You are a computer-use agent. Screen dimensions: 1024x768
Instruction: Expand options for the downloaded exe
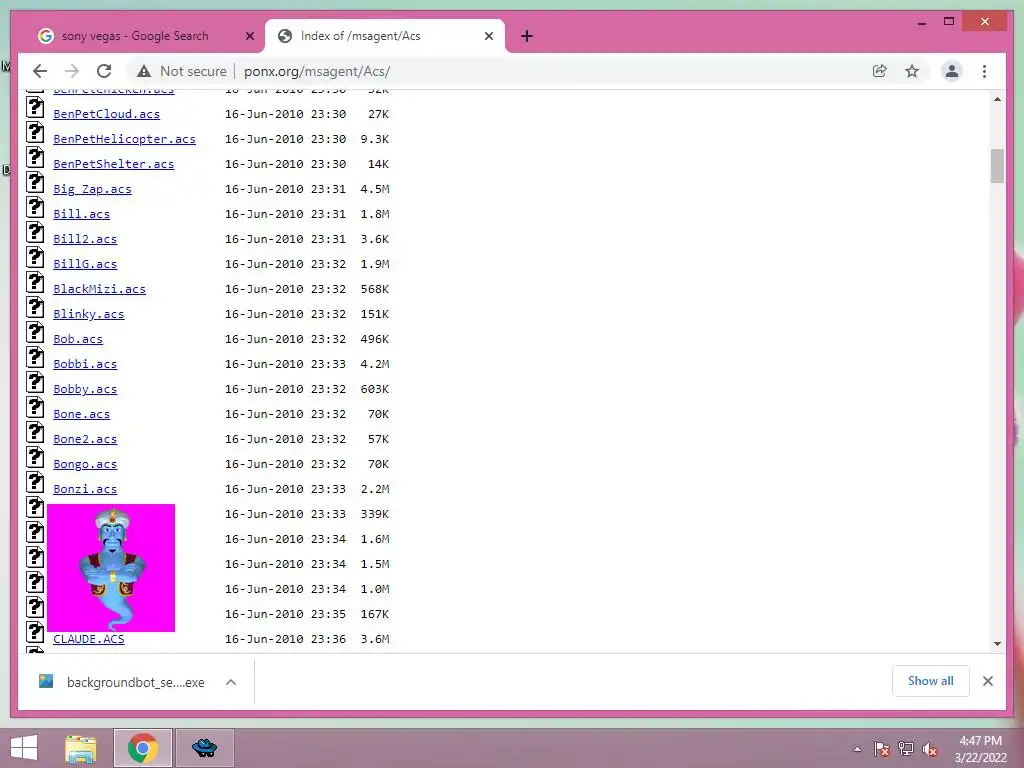[231, 682]
